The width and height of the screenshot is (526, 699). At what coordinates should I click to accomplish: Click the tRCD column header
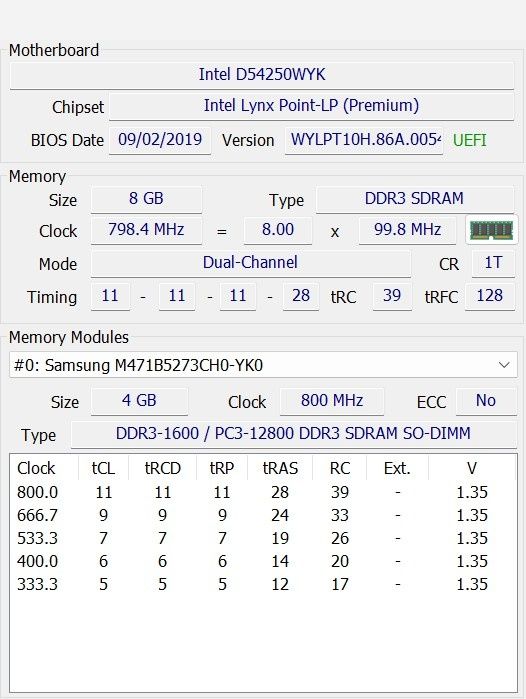click(163, 468)
